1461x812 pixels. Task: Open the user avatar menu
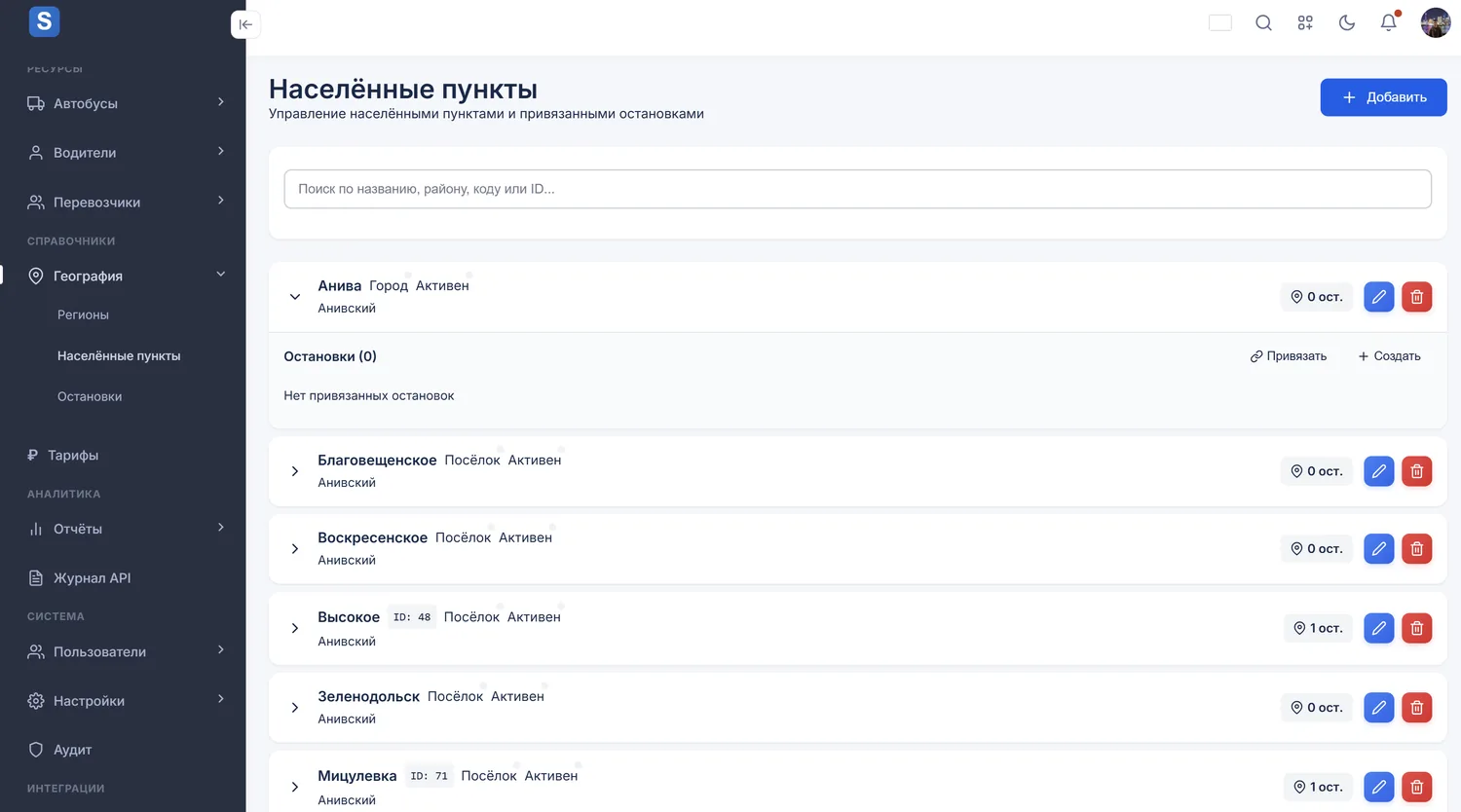(1436, 22)
